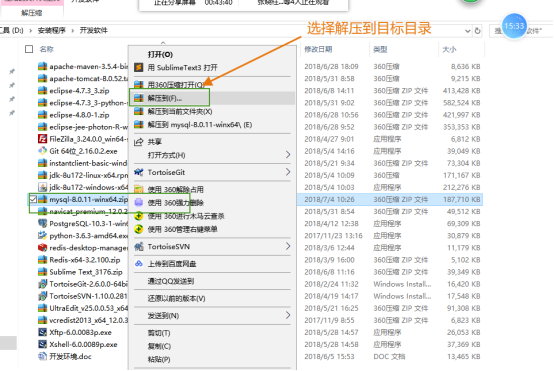This screenshot has width=554, height=371.
Task: Click date cell 2018/7/4 10:26
Action: [329, 200]
